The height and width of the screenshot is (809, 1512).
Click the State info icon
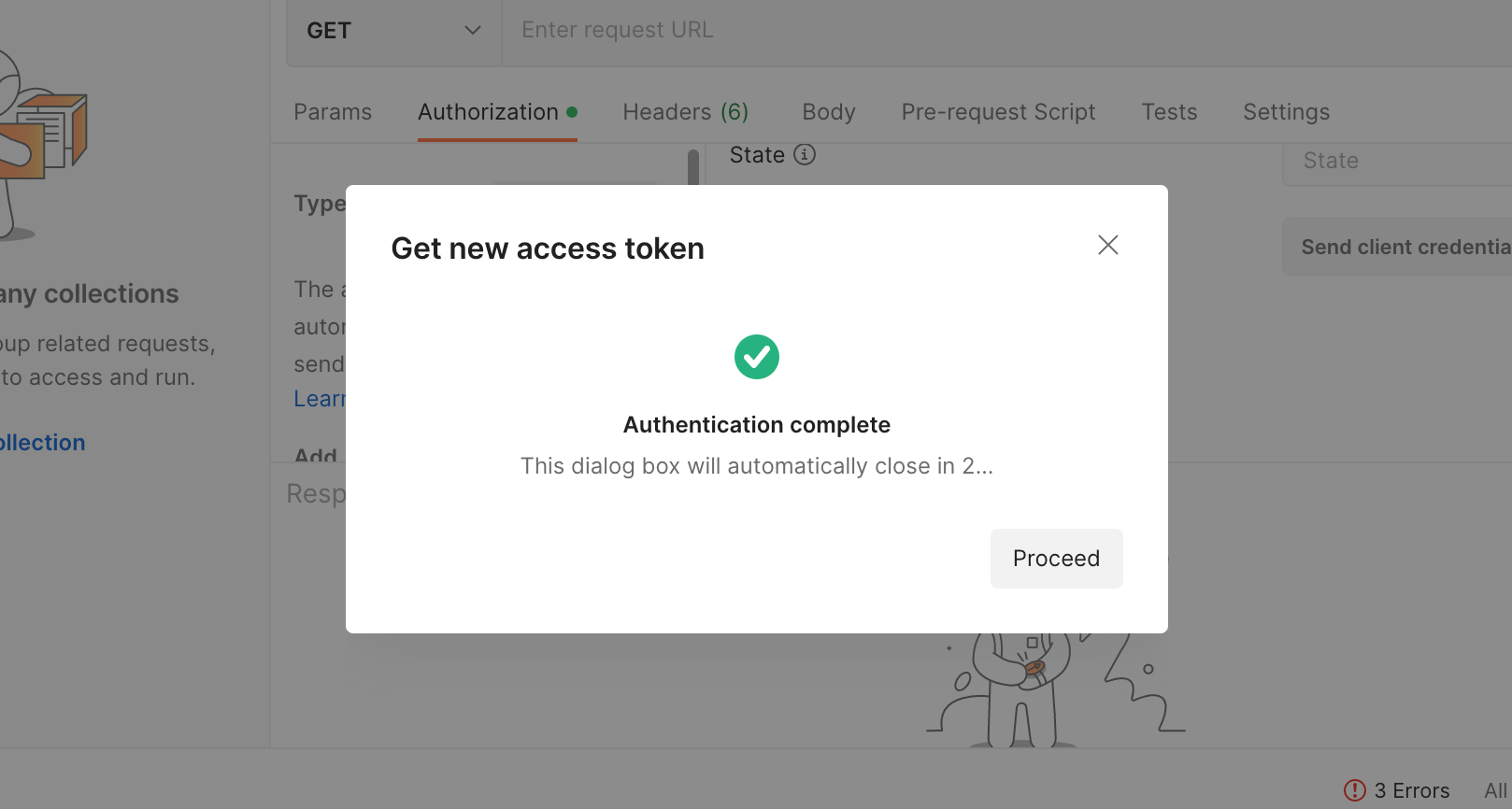(x=805, y=154)
